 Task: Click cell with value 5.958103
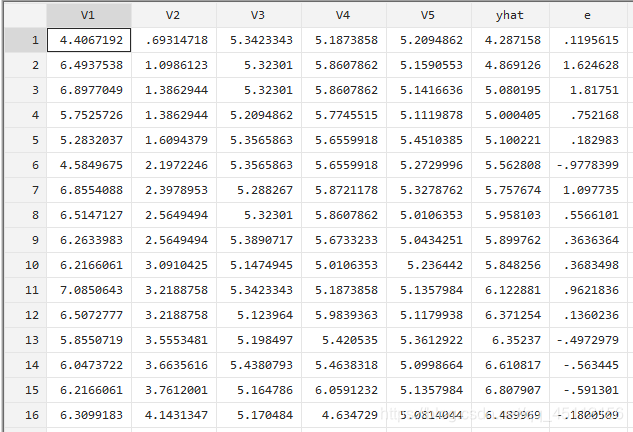[510, 215]
